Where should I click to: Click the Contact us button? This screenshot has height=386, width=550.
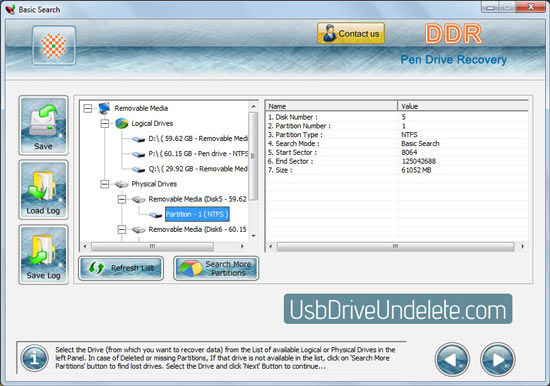[351, 33]
